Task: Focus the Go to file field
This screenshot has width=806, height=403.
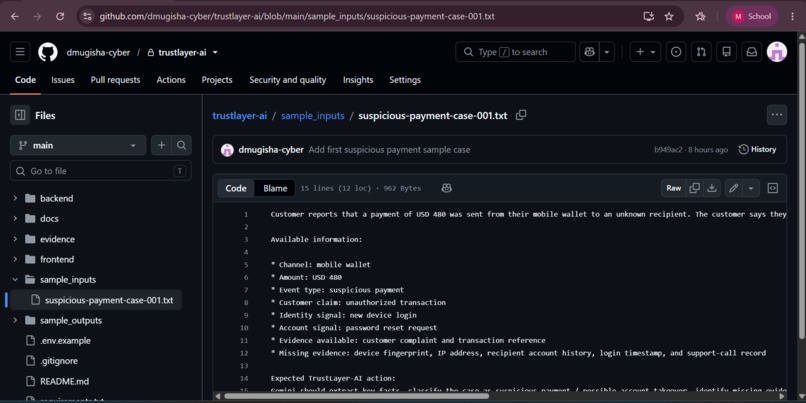Action: 101,171
